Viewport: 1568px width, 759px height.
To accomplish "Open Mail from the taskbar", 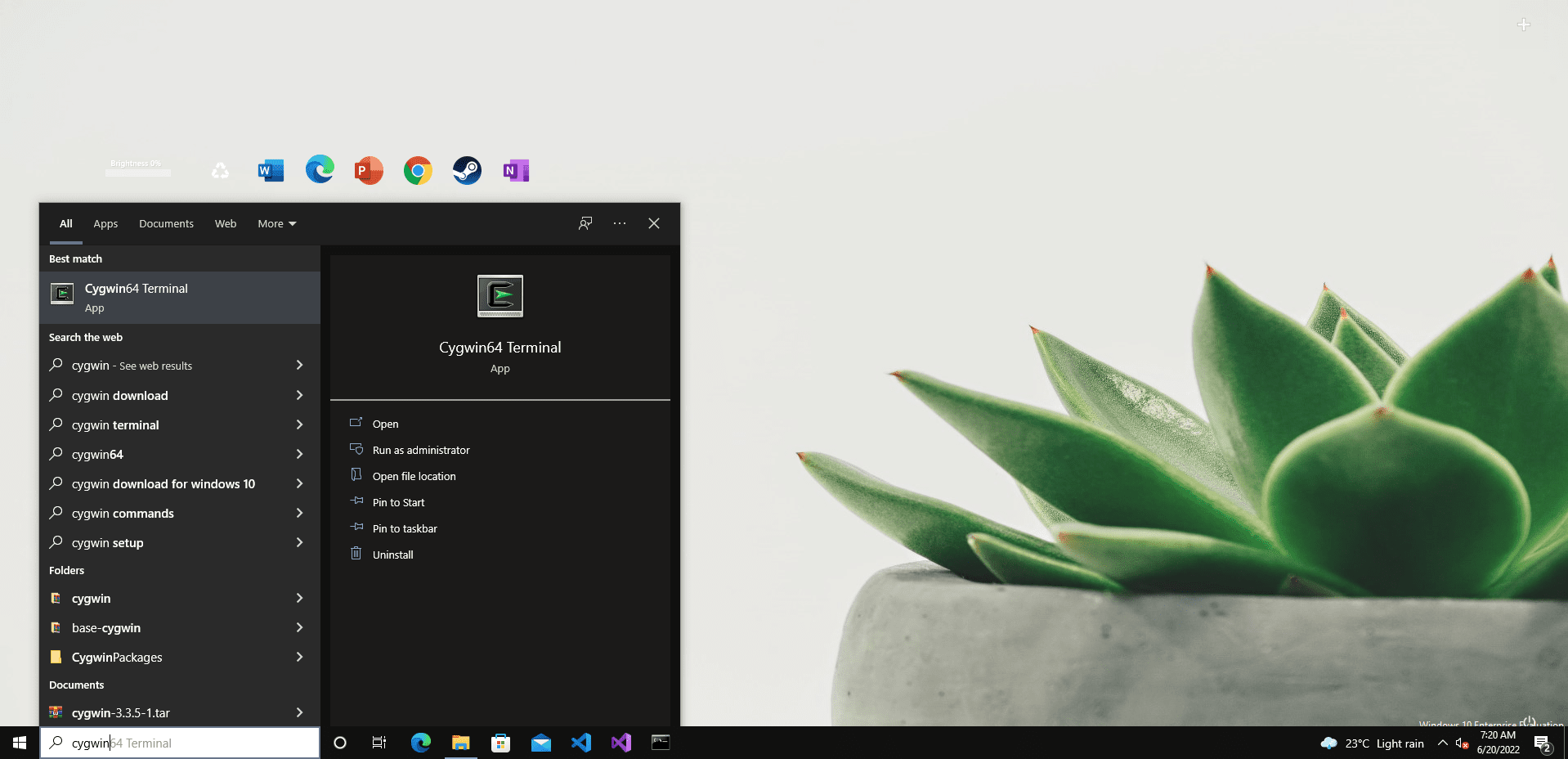I will 541,743.
